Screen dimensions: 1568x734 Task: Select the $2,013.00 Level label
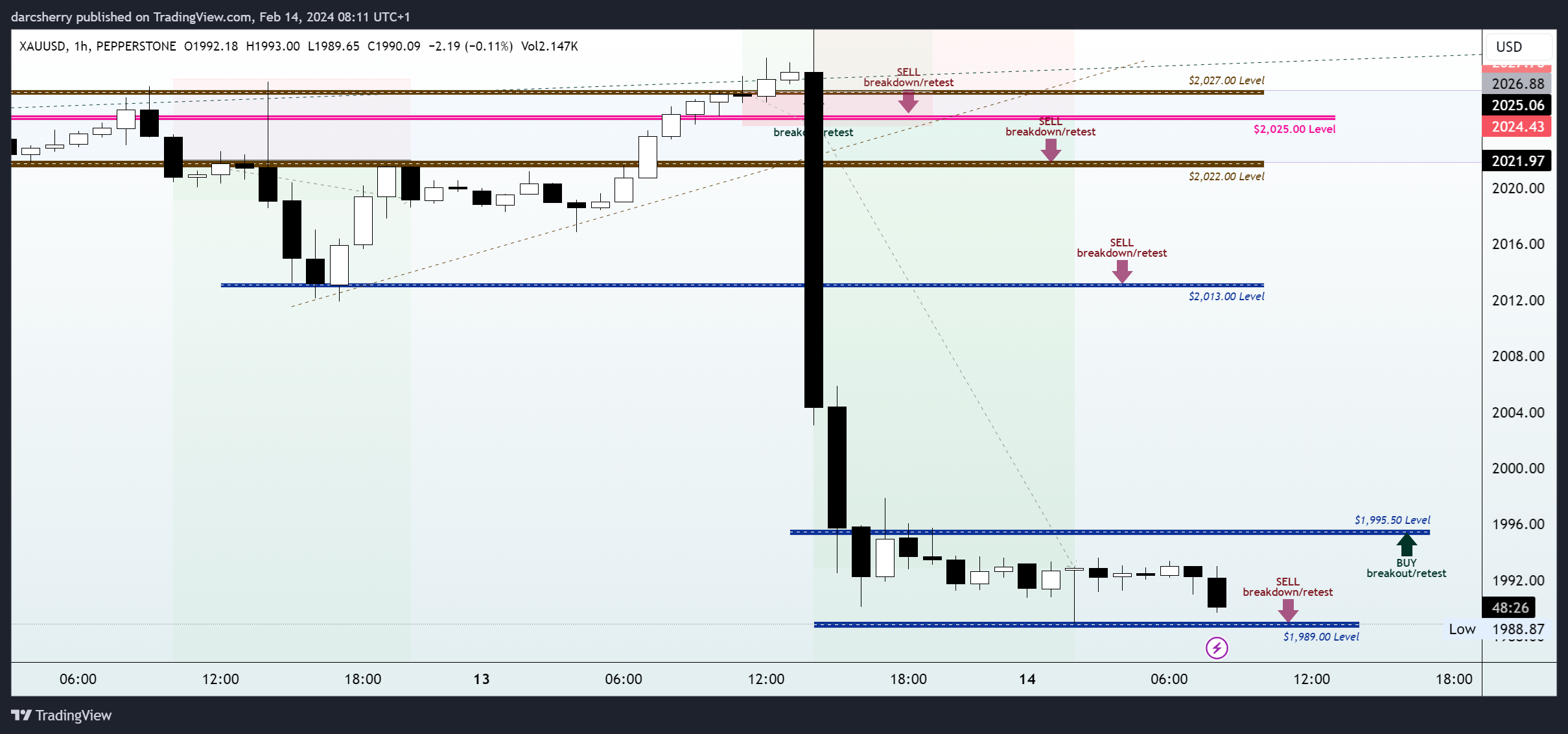[1226, 296]
